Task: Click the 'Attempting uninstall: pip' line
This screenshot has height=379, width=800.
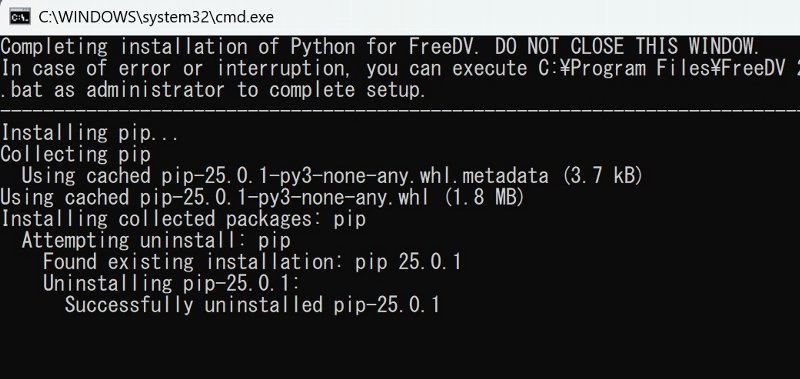Action: pyautogui.click(x=156, y=241)
